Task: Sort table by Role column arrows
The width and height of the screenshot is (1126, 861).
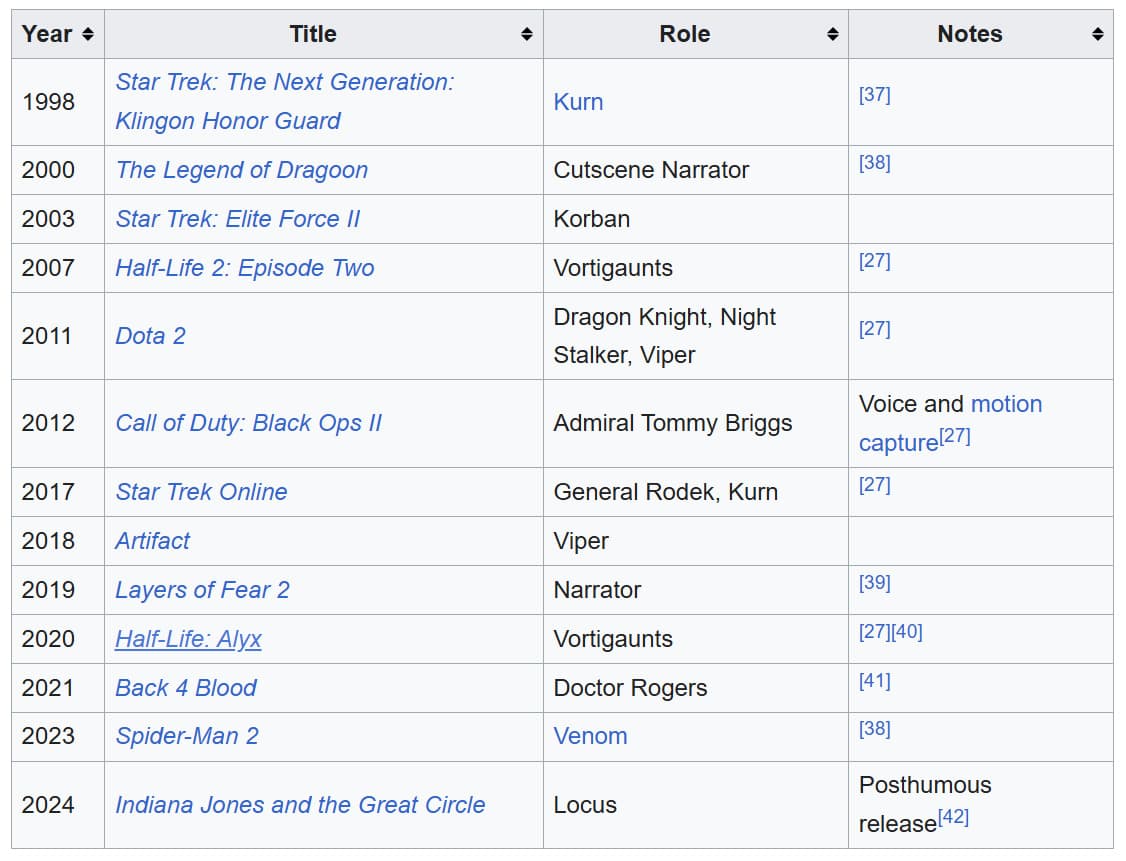Action: click(831, 35)
